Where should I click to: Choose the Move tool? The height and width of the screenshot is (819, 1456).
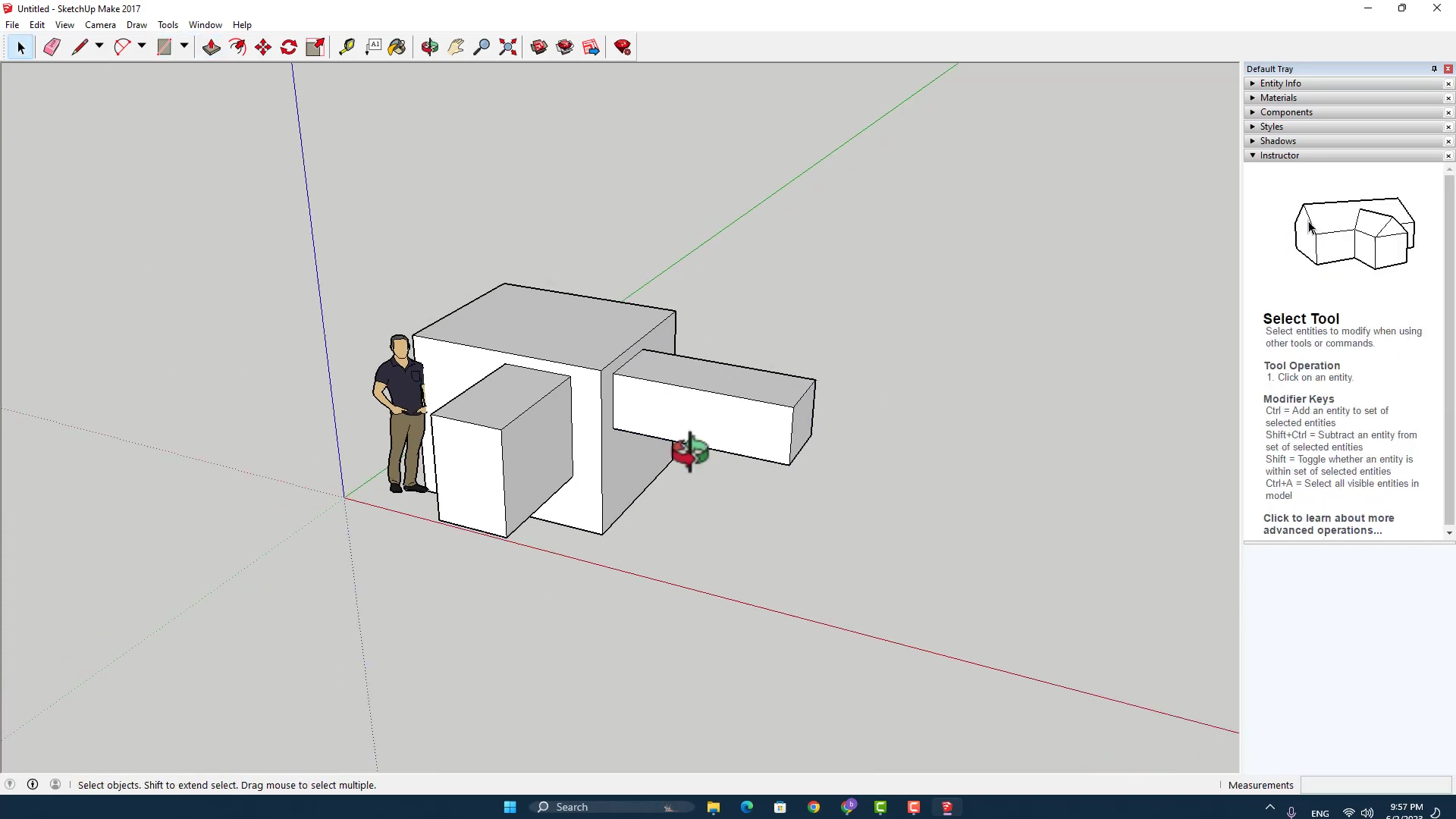click(263, 47)
